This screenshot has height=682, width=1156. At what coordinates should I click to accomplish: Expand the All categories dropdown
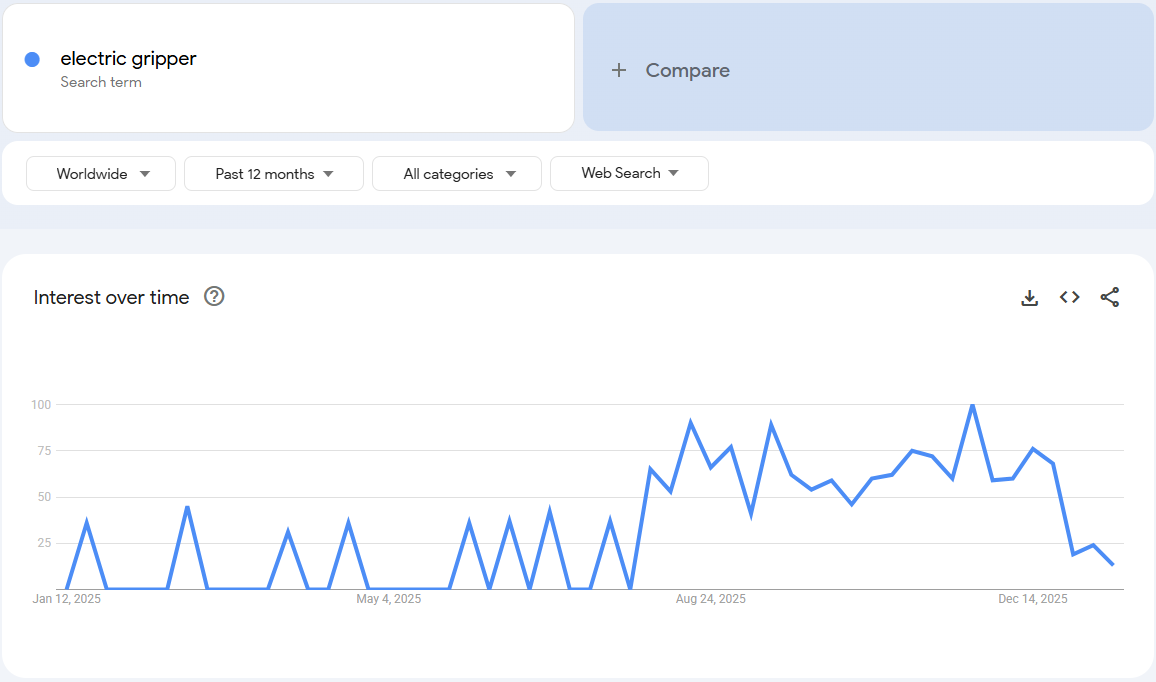pyautogui.click(x=456, y=174)
